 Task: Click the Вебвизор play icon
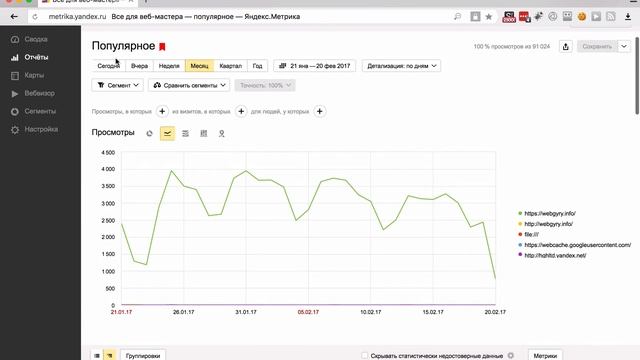click(x=15, y=93)
